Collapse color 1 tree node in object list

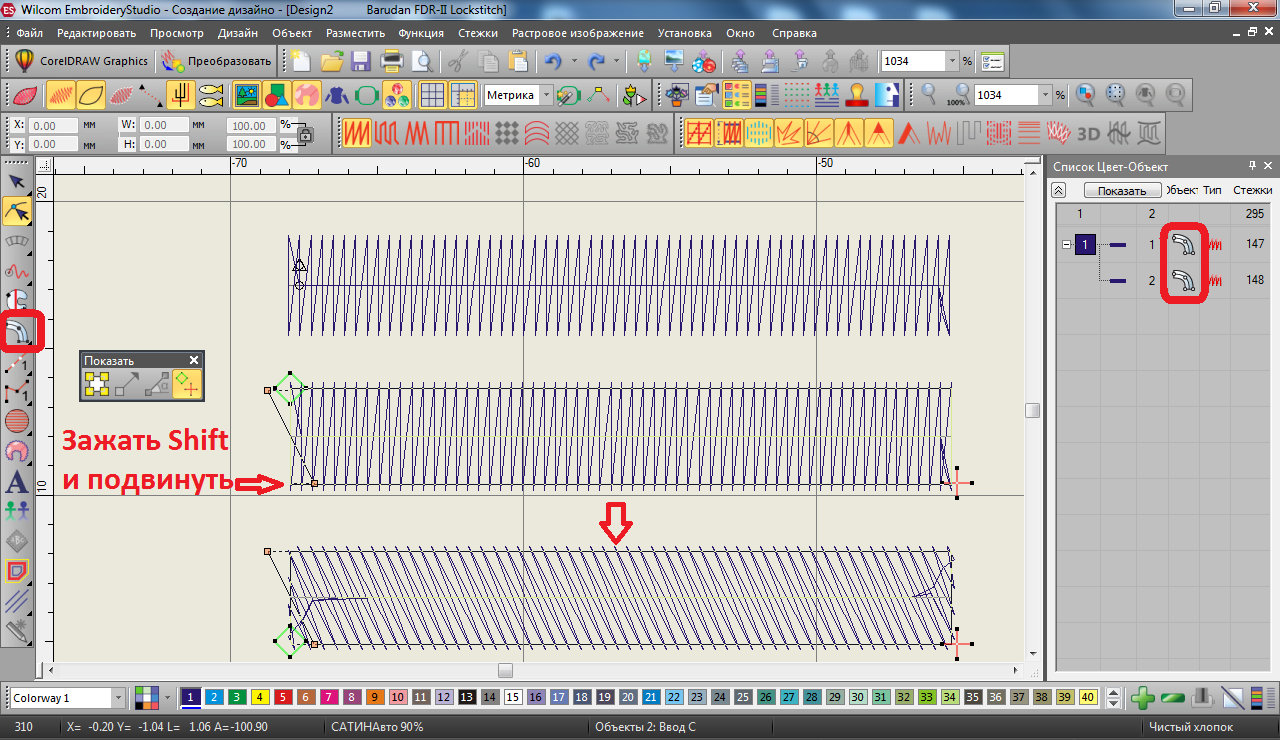(x=1067, y=244)
